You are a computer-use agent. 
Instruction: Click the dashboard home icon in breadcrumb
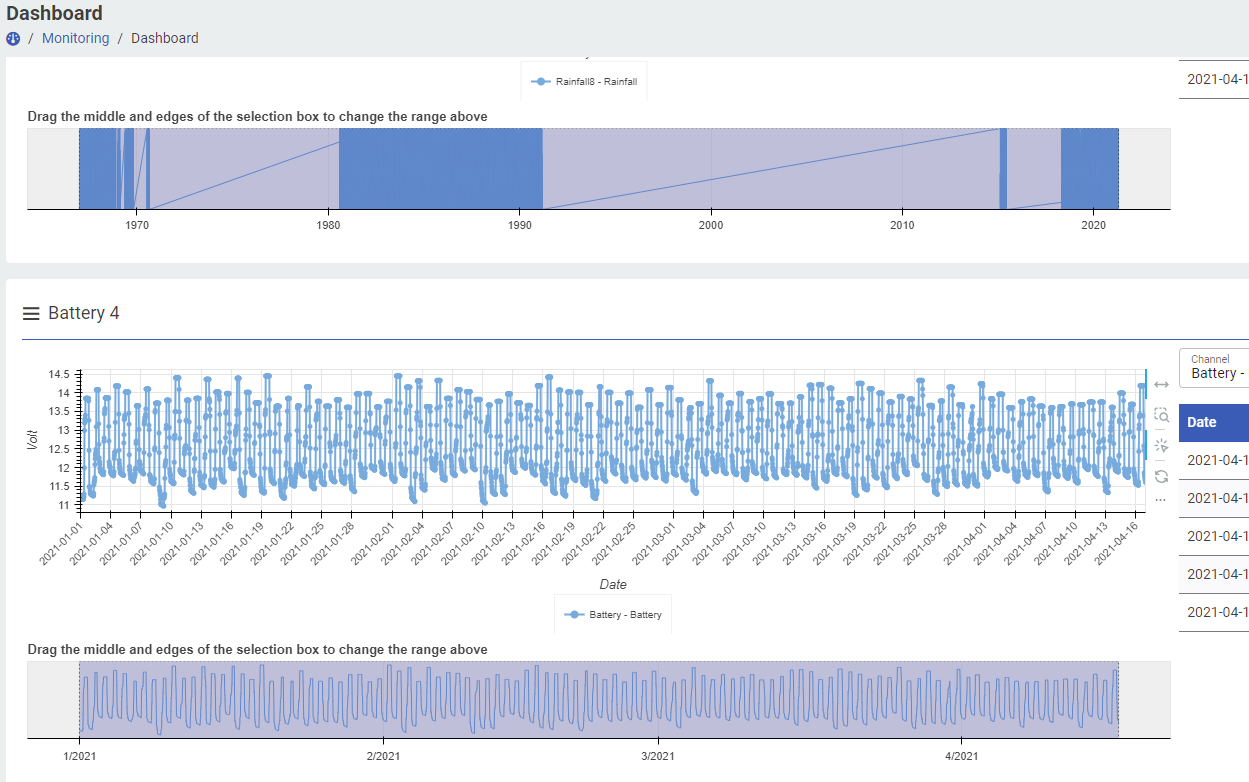[x=13, y=38]
